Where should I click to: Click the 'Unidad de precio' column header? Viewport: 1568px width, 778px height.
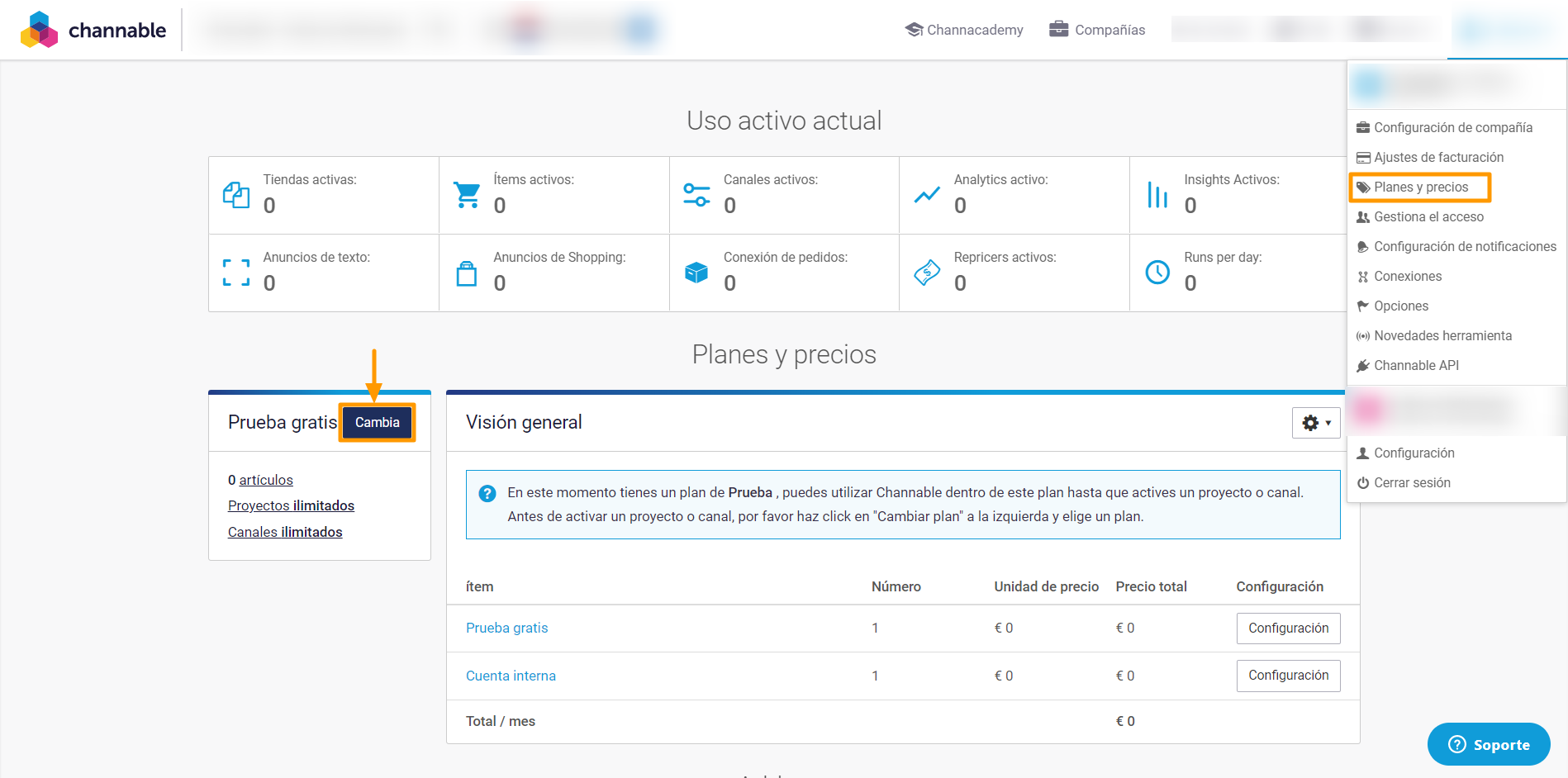(1046, 587)
